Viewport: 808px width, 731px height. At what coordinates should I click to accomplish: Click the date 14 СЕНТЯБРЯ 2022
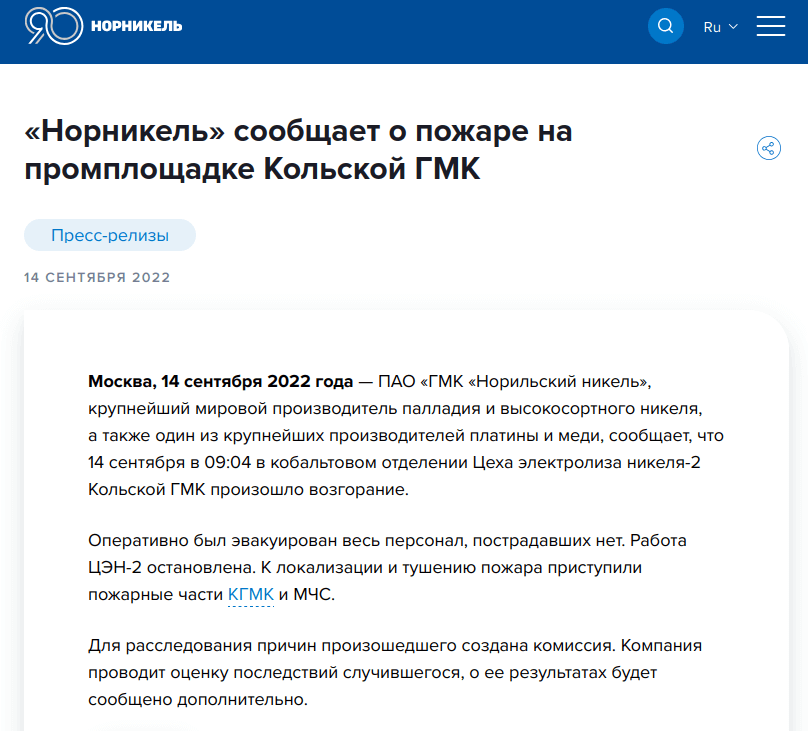coord(97,277)
